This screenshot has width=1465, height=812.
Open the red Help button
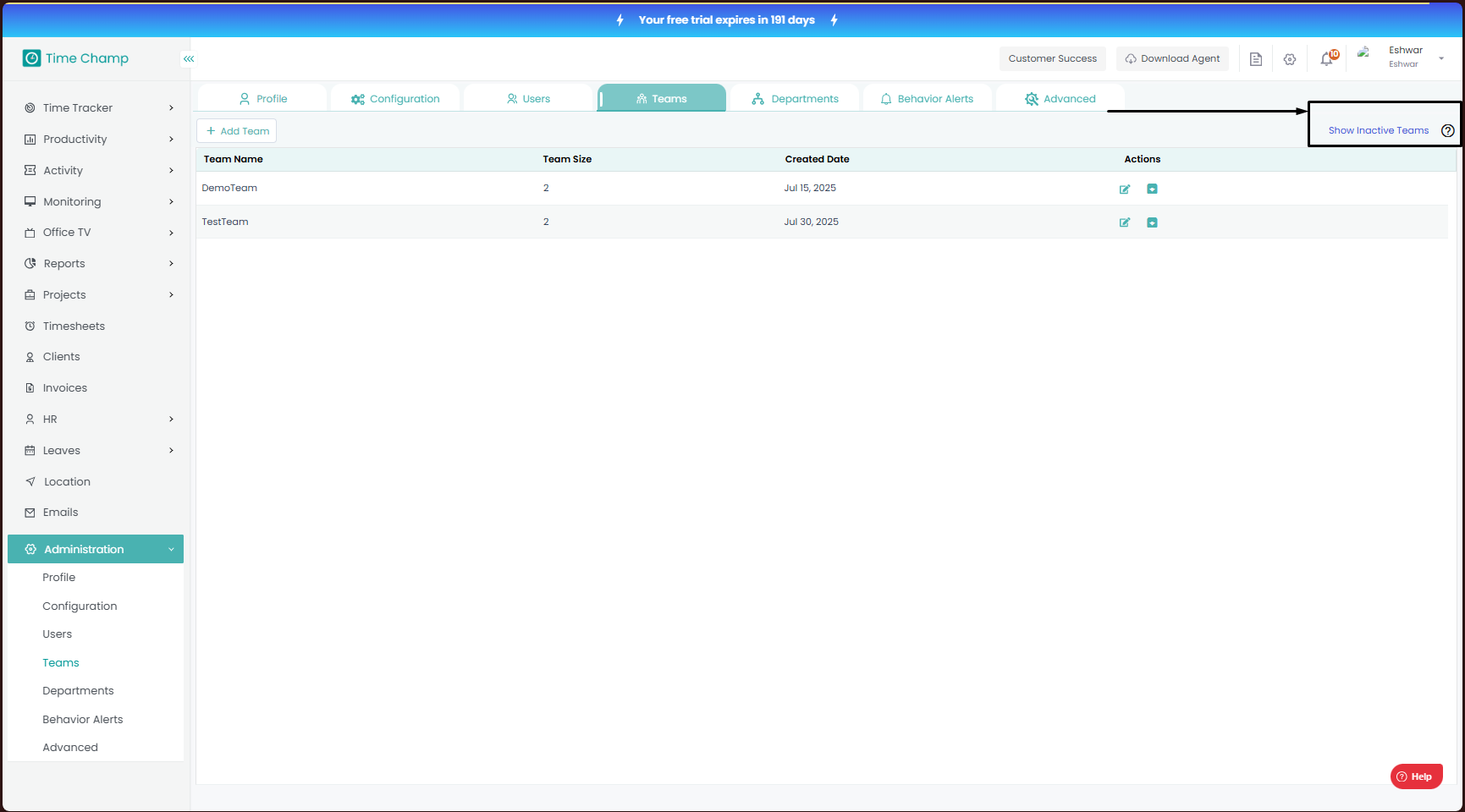tap(1417, 776)
